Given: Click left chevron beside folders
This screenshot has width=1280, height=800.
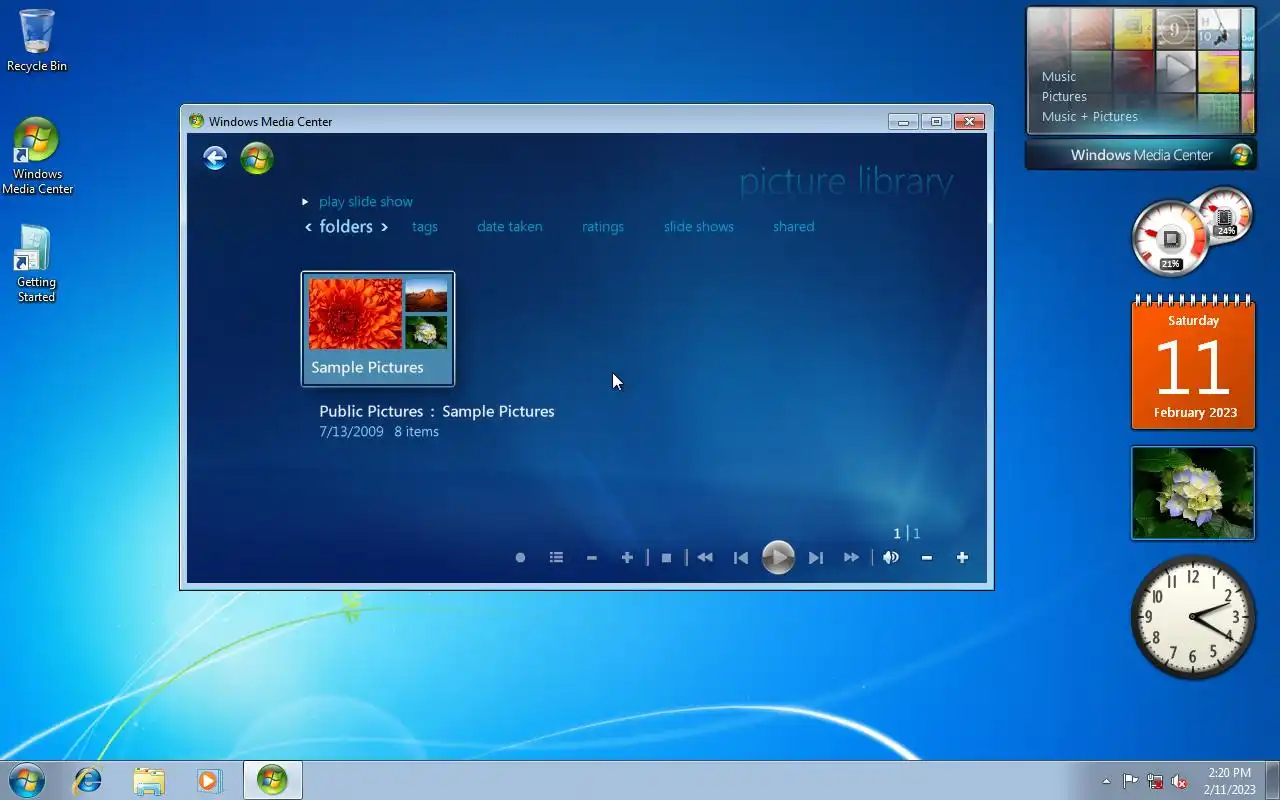Looking at the screenshot, I should pyautogui.click(x=309, y=228).
